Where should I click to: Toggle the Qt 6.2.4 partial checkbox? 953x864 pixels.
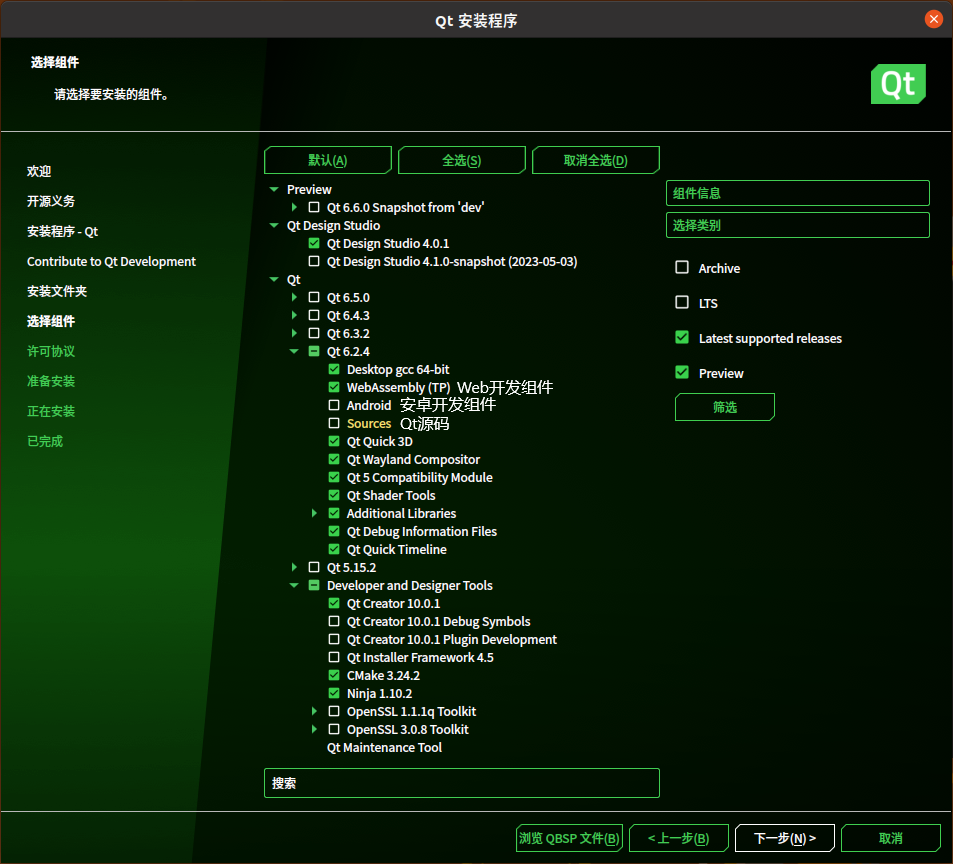point(314,351)
